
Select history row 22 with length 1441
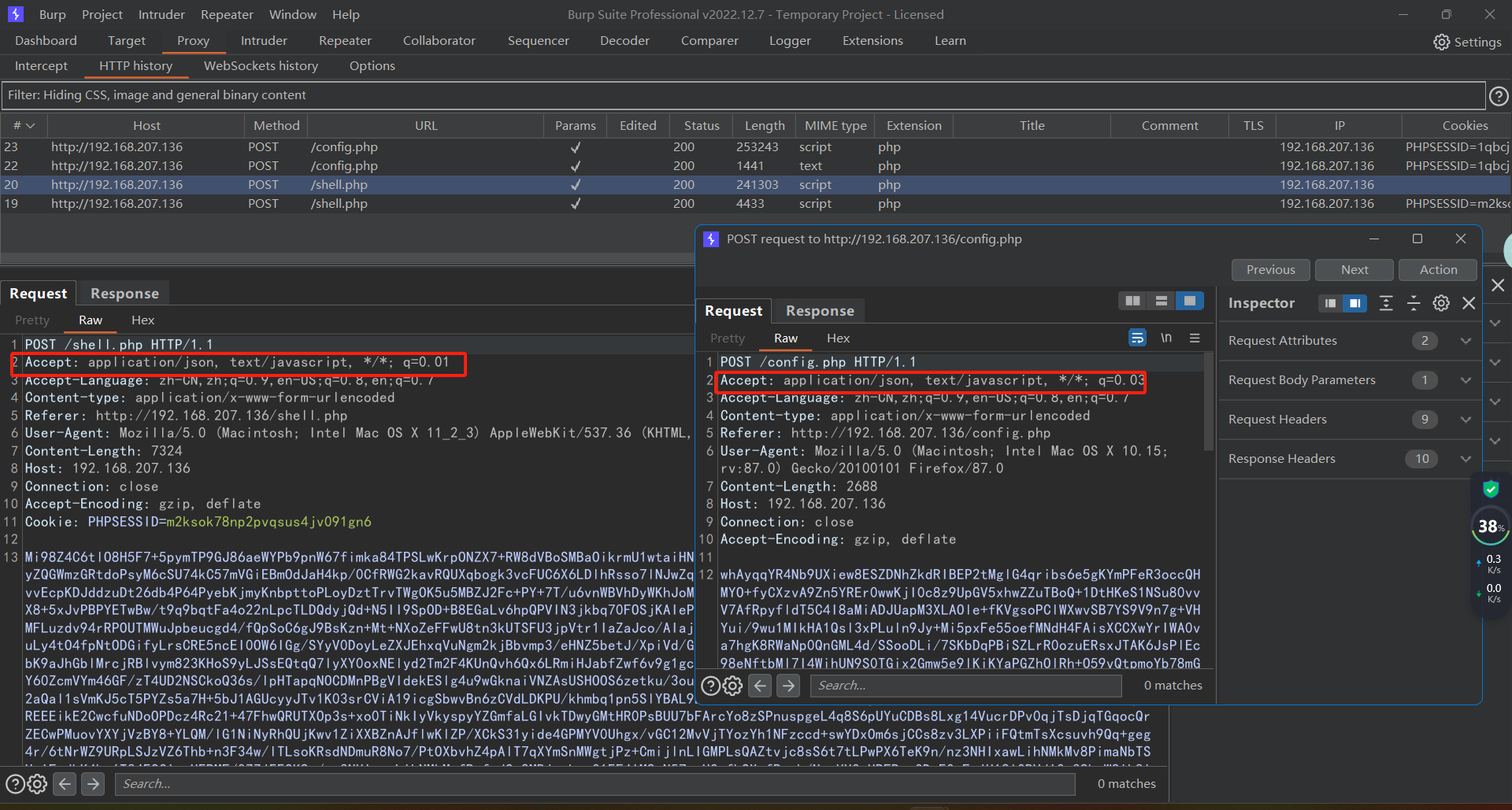tap(756, 166)
